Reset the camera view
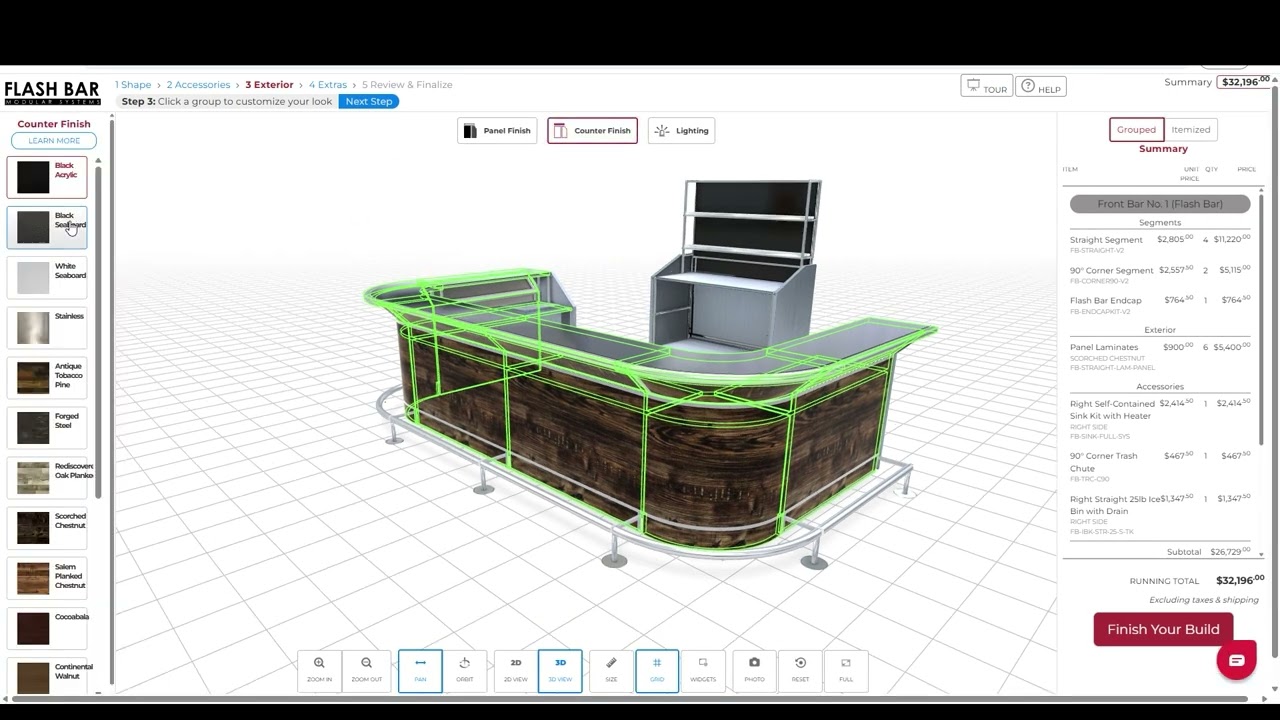Image resolution: width=1280 pixels, height=720 pixels. tap(800, 670)
